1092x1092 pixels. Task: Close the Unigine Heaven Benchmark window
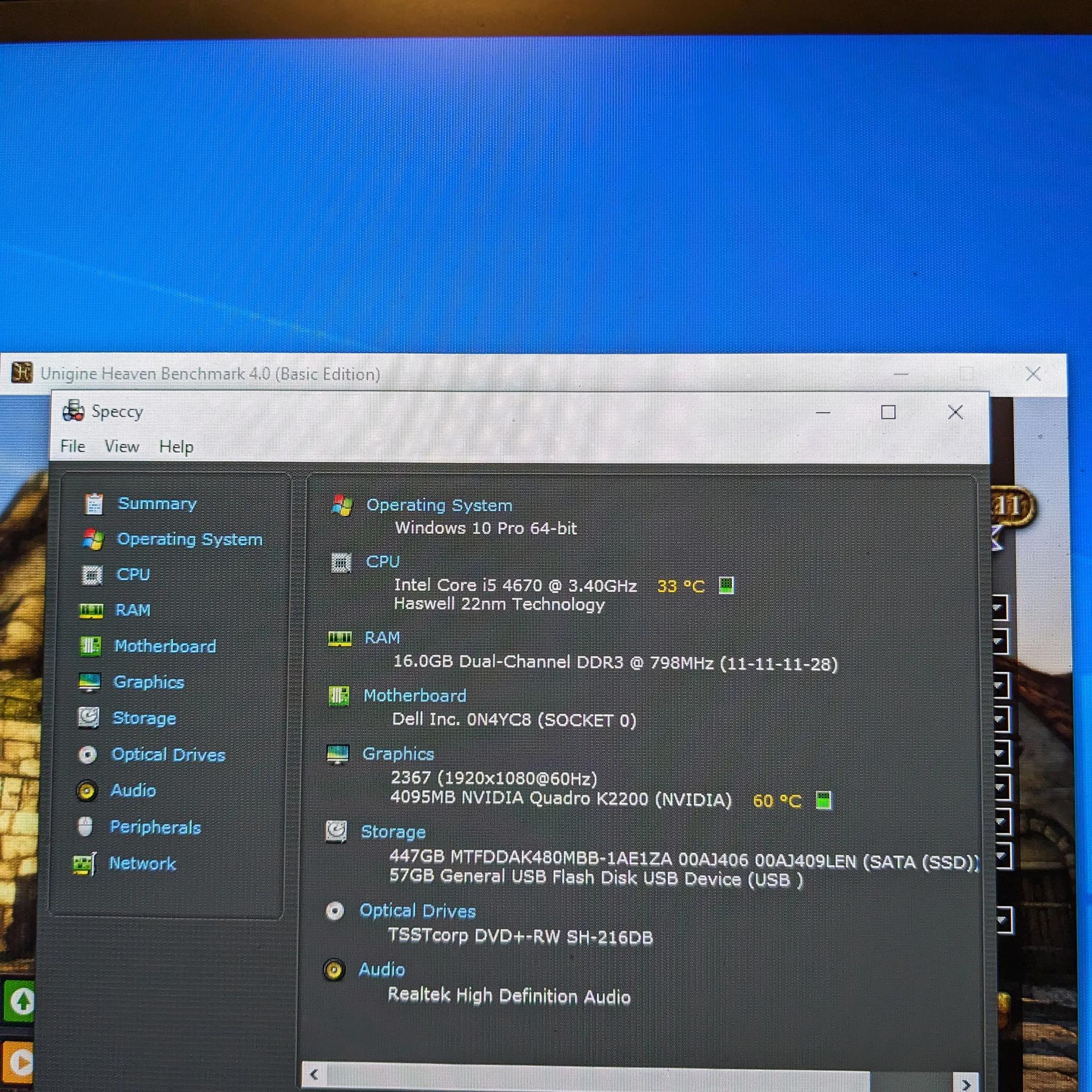(x=1033, y=374)
